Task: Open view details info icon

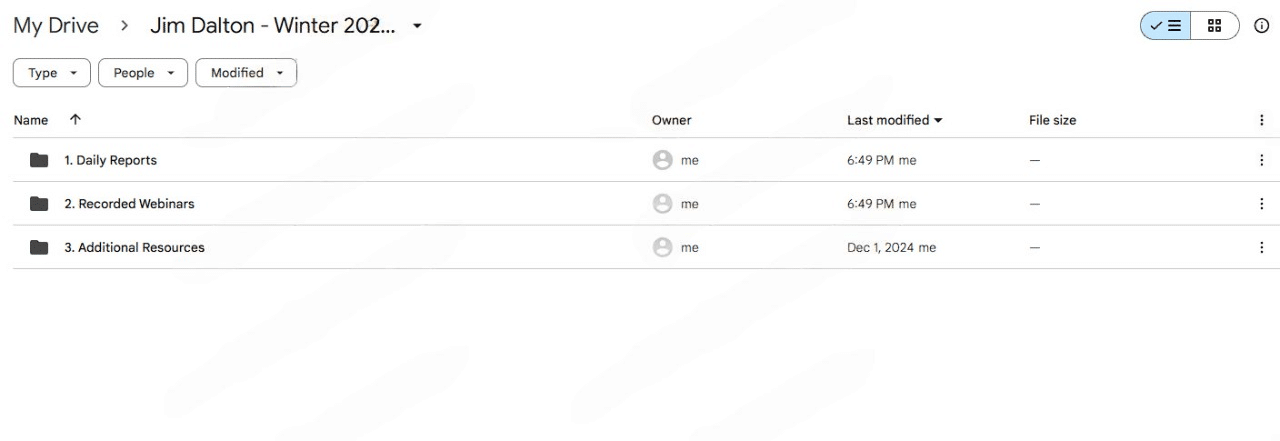Action: (1261, 27)
